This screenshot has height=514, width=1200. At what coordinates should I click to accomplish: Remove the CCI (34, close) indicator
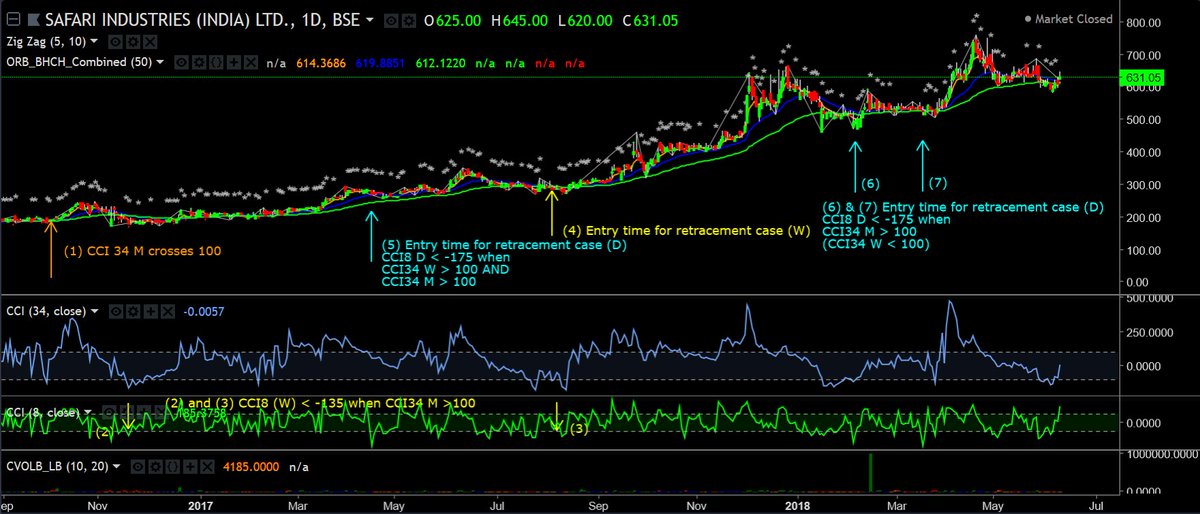tap(168, 312)
